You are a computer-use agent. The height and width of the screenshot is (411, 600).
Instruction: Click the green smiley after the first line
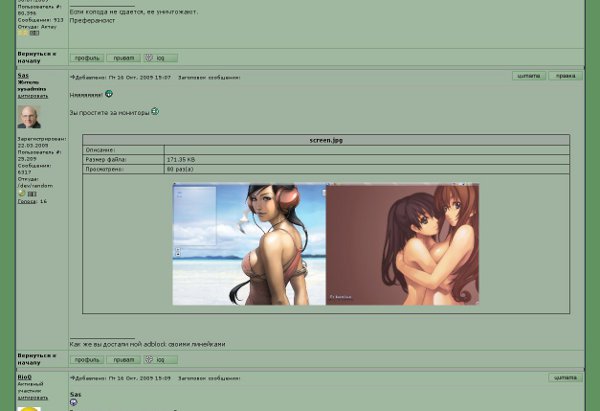[109, 93]
